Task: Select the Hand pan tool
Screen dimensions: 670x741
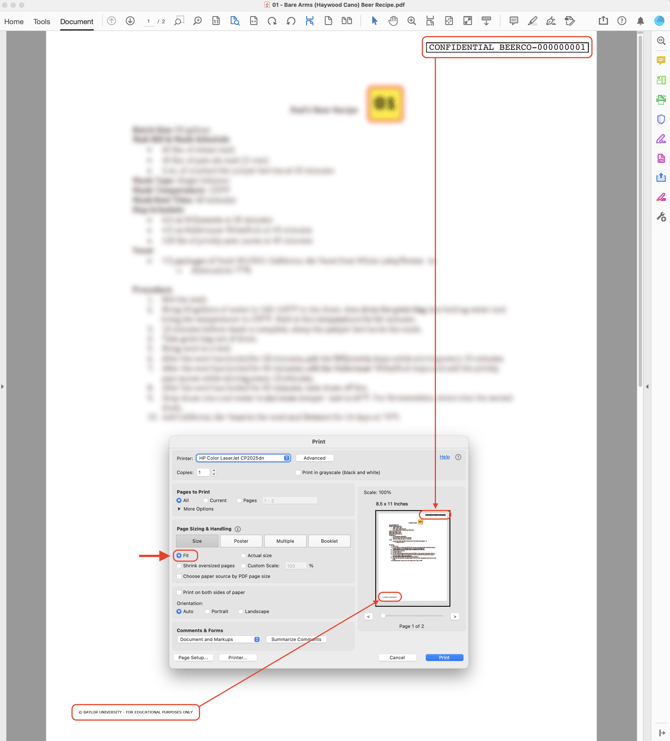Action: (393, 21)
